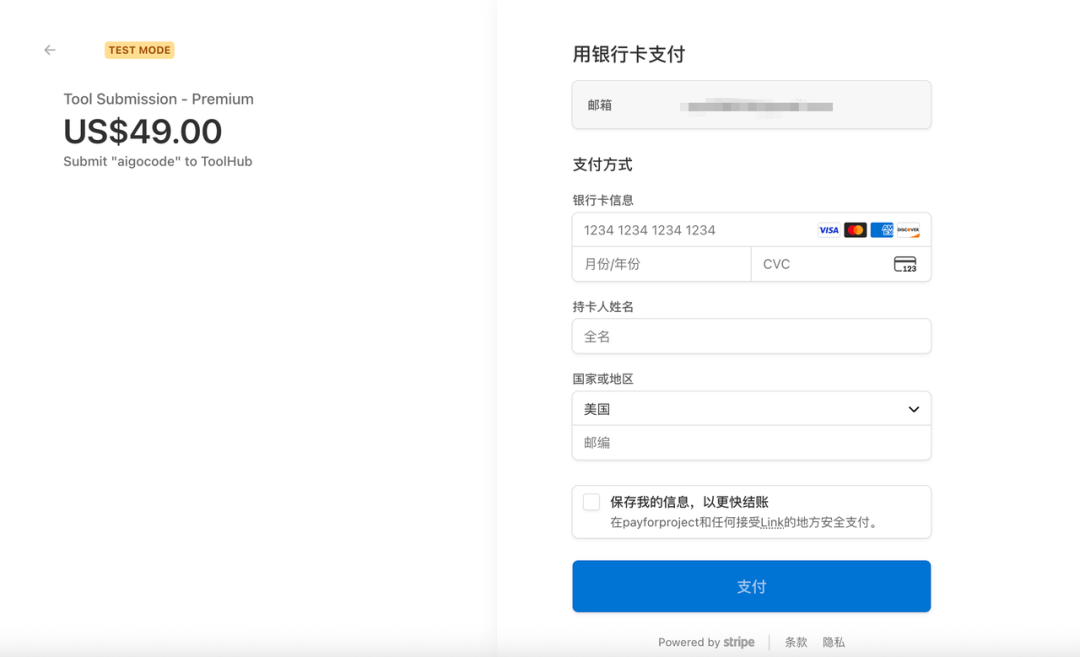Click the CVC card illustration icon
1080x657 pixels.
tap(905, 264)
